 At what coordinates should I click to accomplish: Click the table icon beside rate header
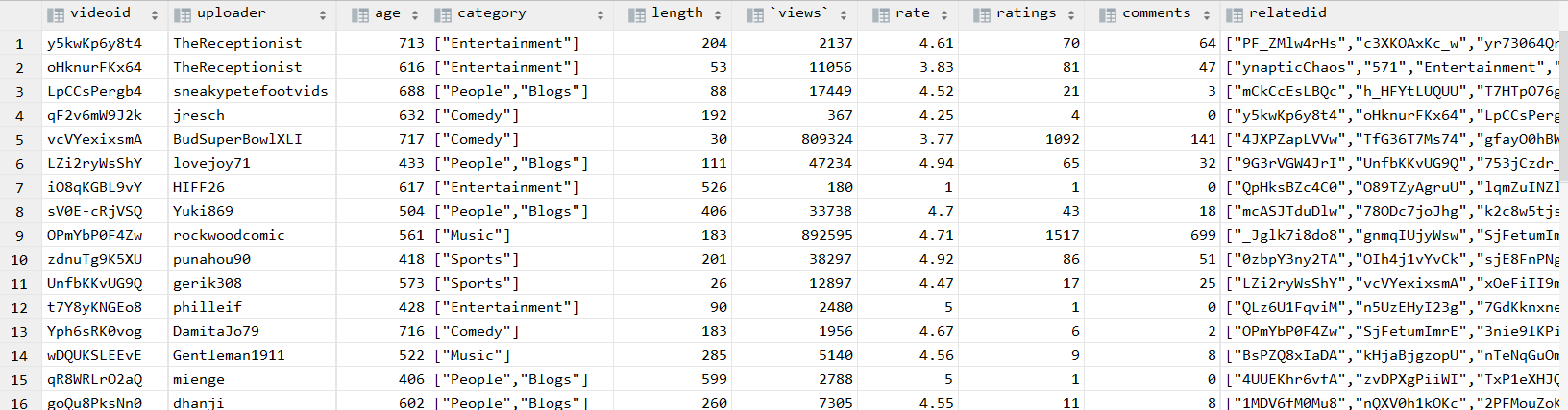tap(880, 14)
